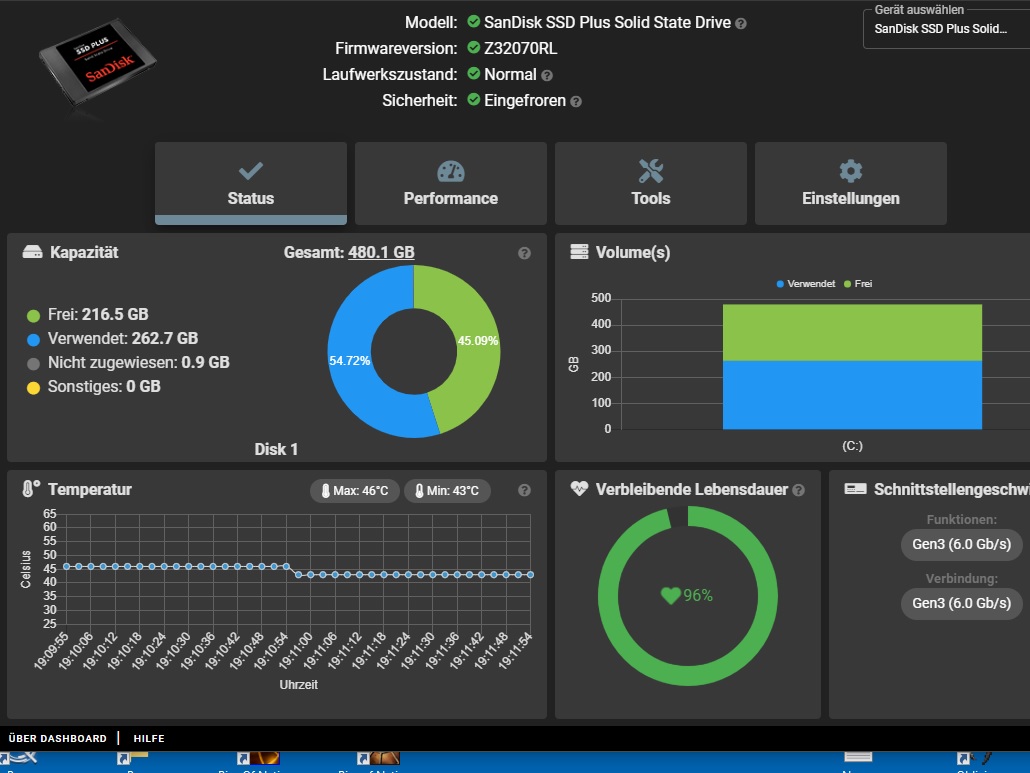Click help icon beside Verbleibende Lebensdauer
Screen dimensions: 1030x773
coord(798,490)
